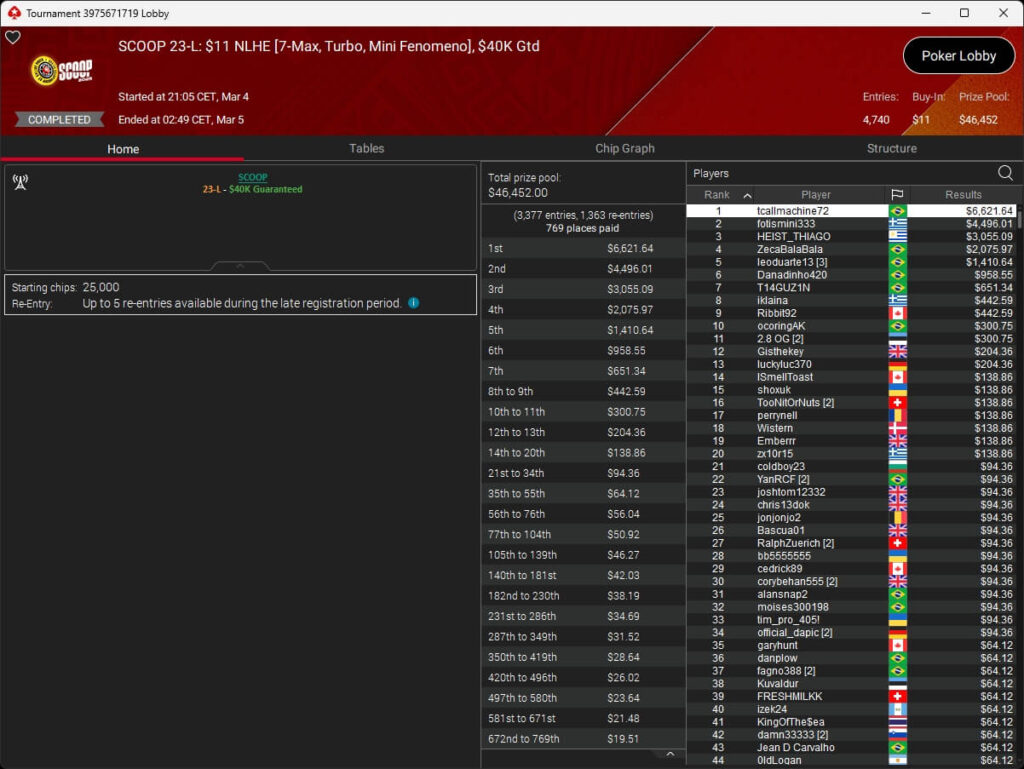Click the heart favorite icon
This screenshot has height=769, width=1024.
point(13,38)
